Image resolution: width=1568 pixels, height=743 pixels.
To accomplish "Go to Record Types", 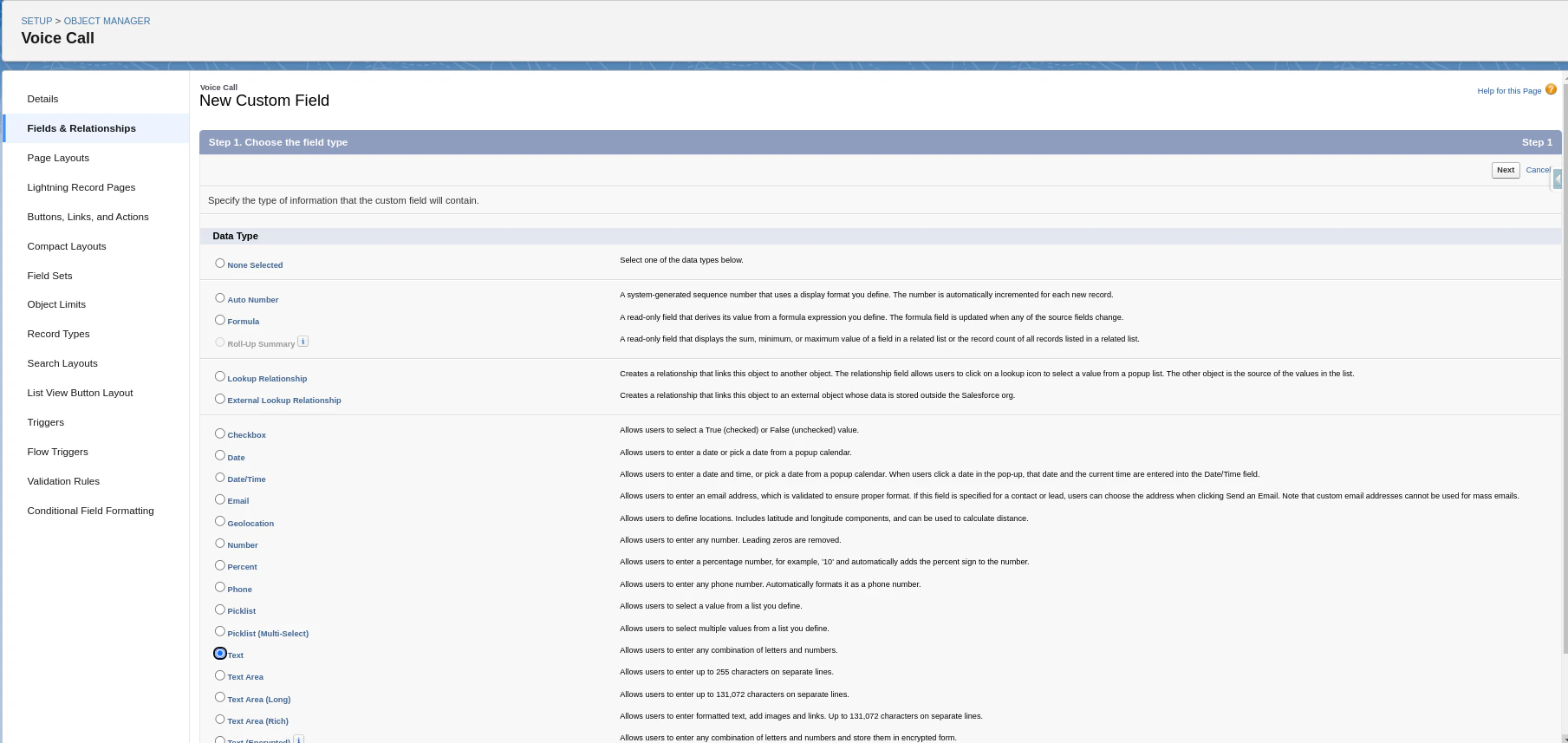I will point(95,334).
